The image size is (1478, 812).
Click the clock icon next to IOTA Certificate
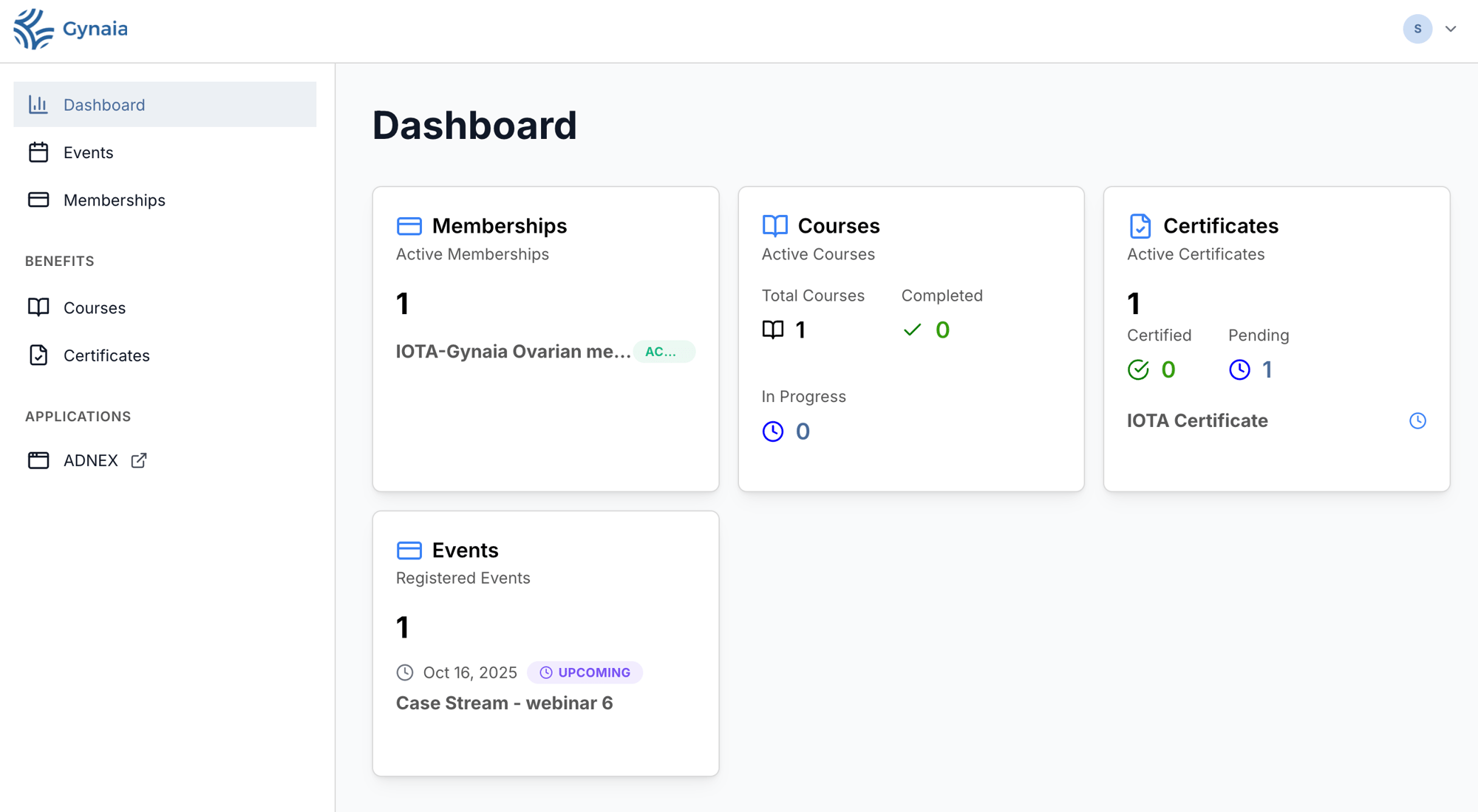[1417, 420]
